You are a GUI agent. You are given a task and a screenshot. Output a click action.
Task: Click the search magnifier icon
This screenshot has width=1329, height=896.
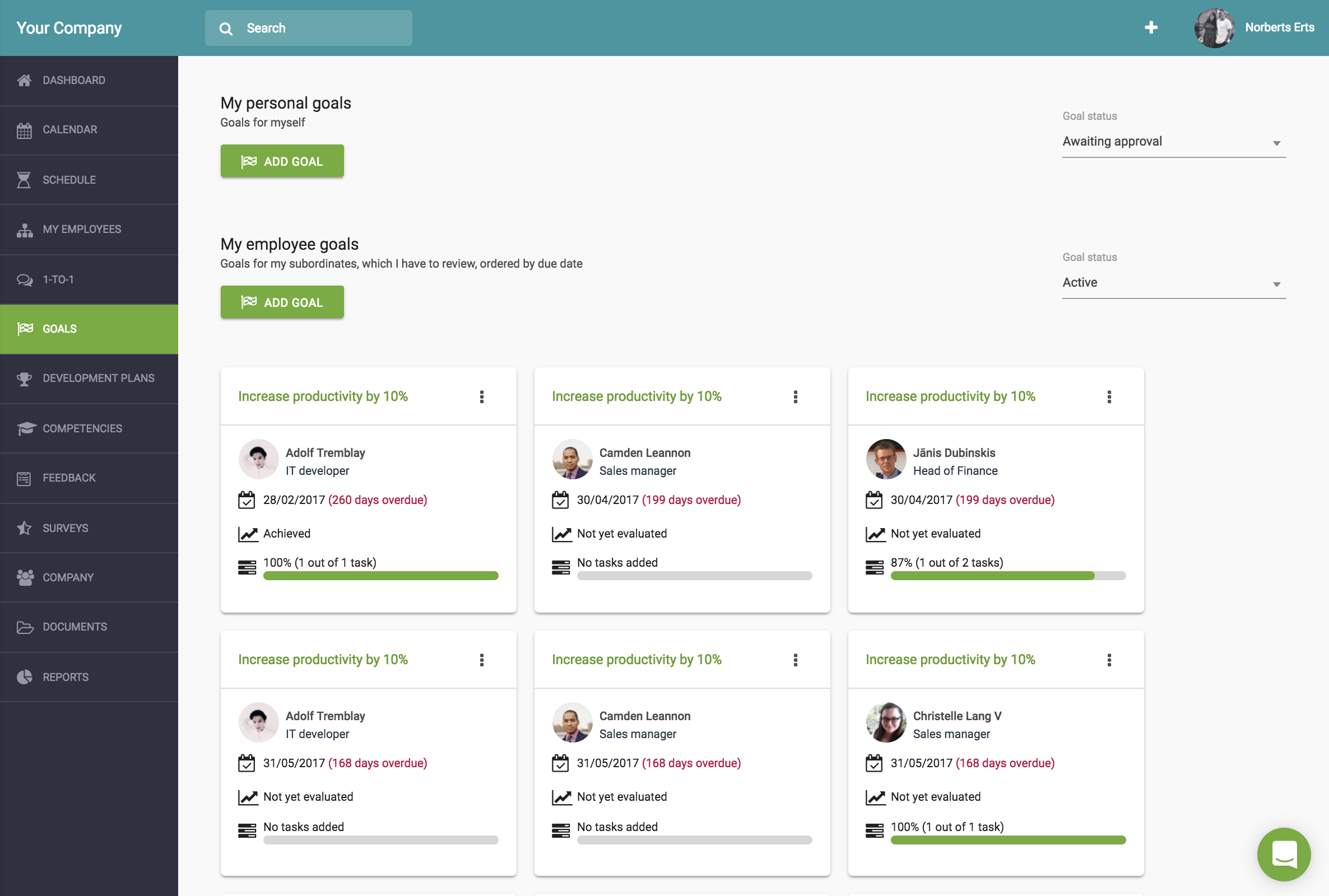[226, 29]
